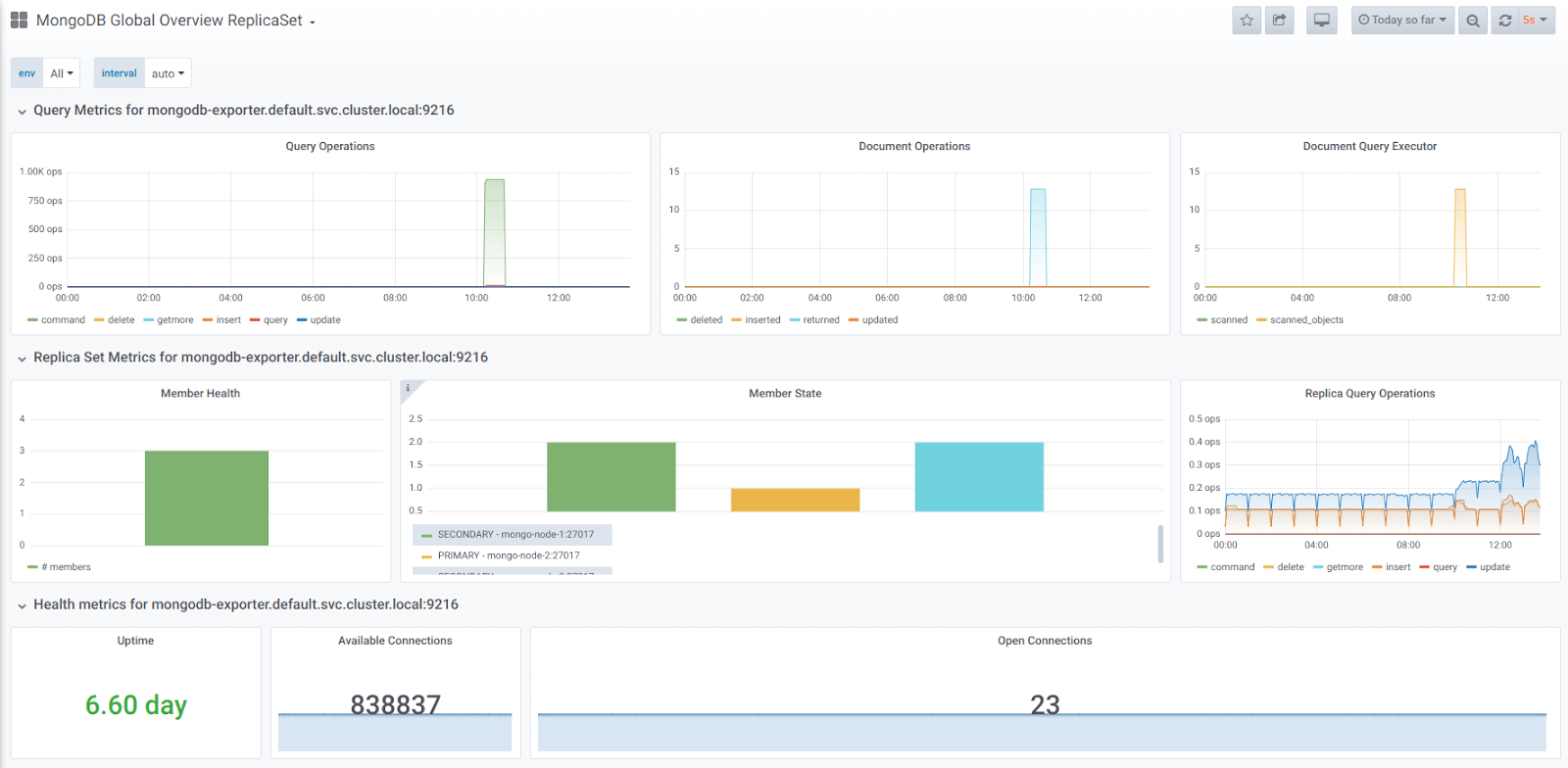Open the Member State panel info icon
Viewport: 1568px width, 768px height.
pos(409,388)
